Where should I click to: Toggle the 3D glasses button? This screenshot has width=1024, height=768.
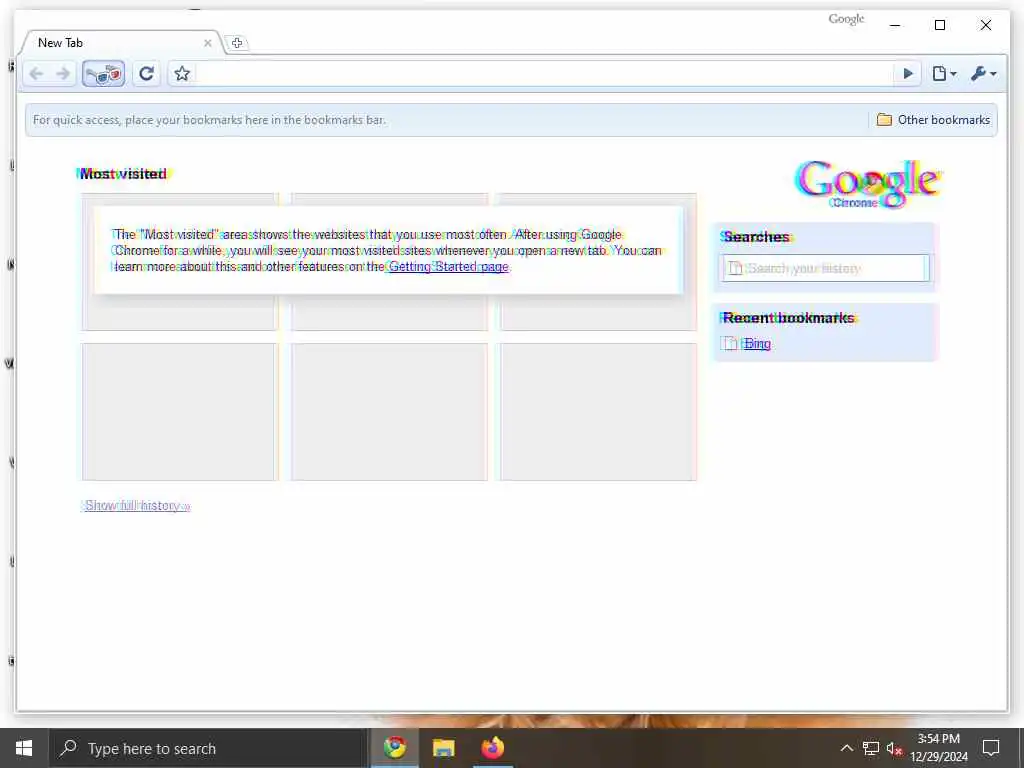103,74
